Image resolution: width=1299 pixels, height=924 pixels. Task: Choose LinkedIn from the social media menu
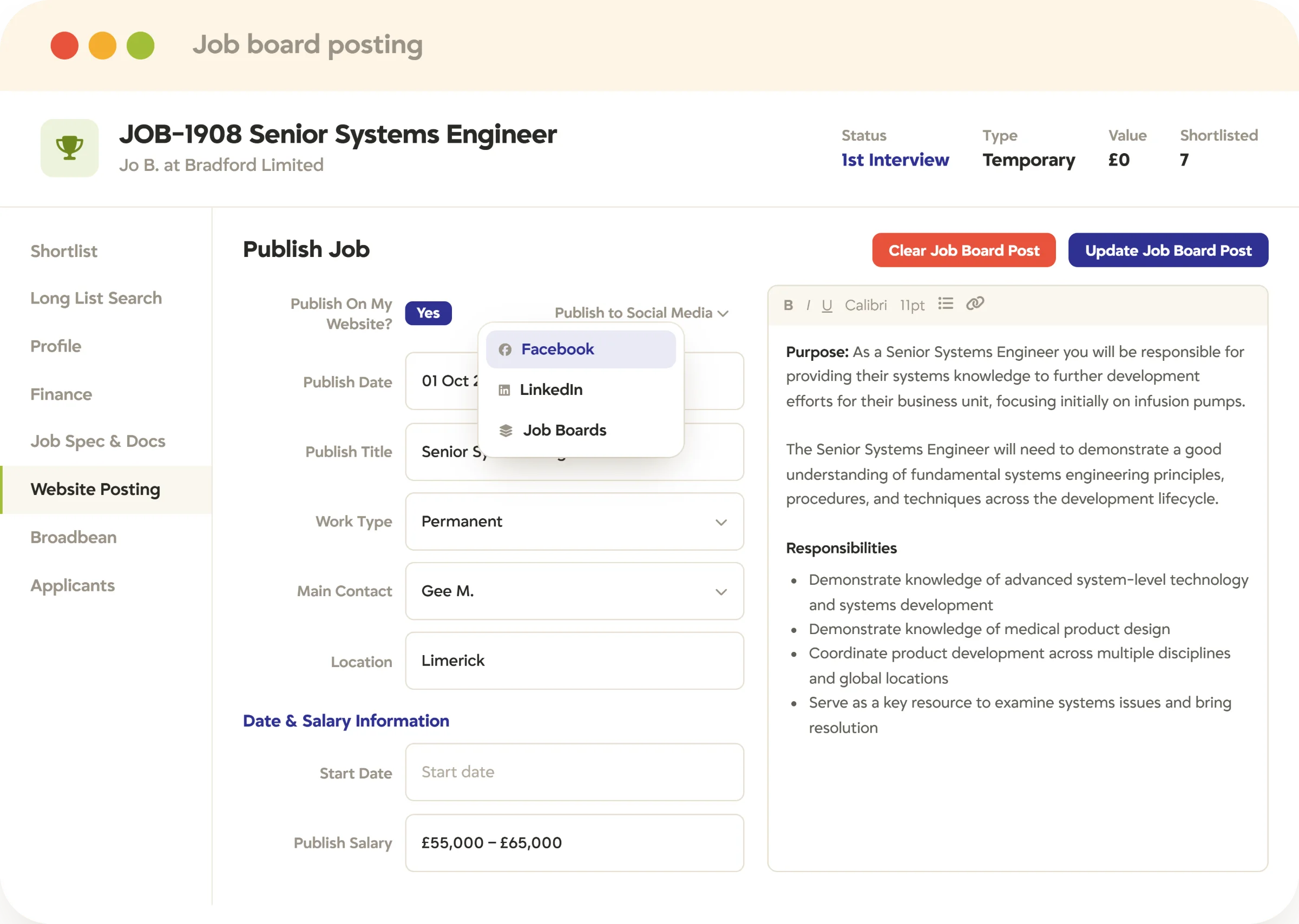click(581, 390)
